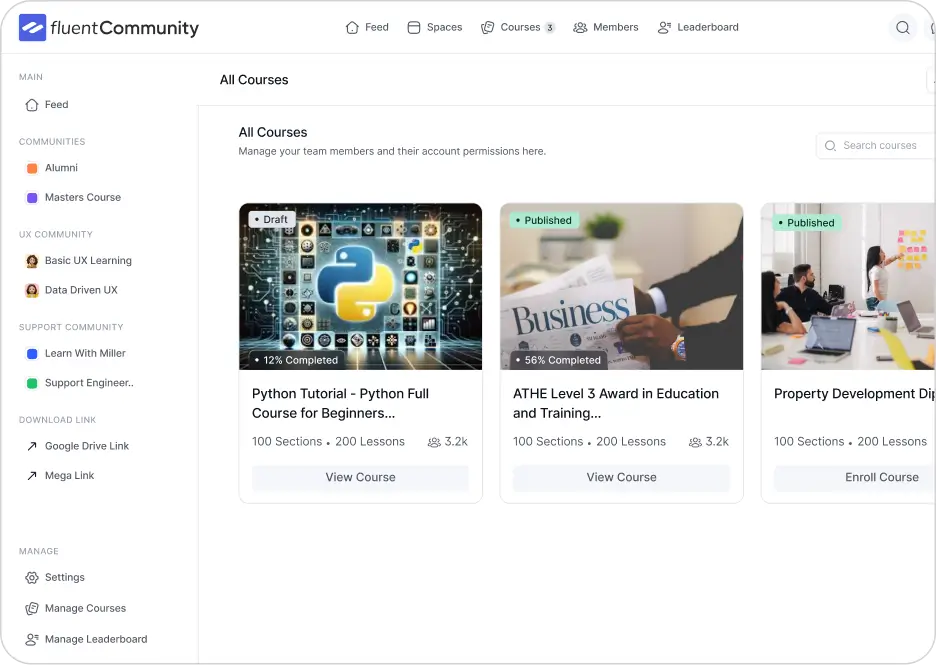Open the search with the magnifier icon

[903, 28]
